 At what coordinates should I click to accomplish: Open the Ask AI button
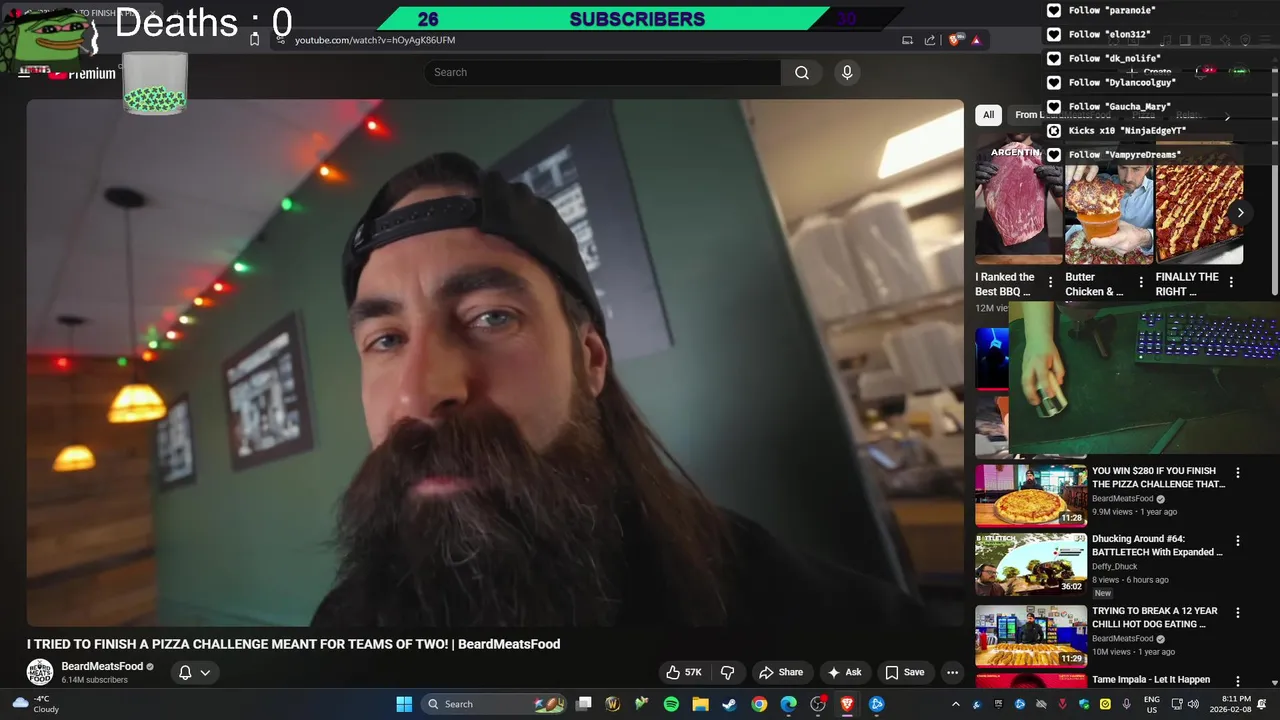[x=844, y=672]
